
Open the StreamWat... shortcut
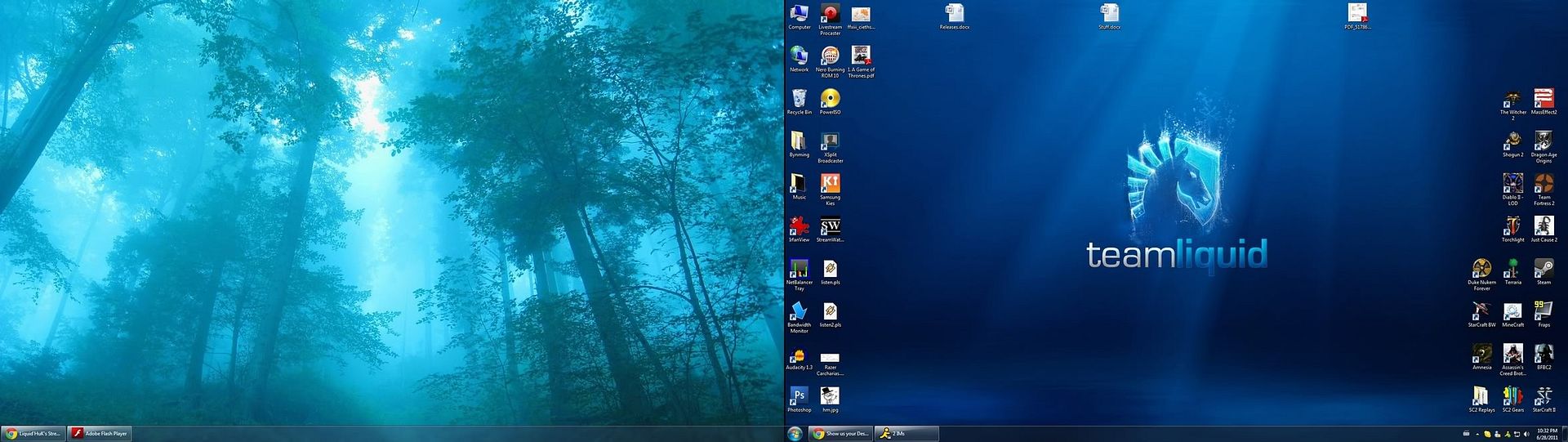pos(830,230)
